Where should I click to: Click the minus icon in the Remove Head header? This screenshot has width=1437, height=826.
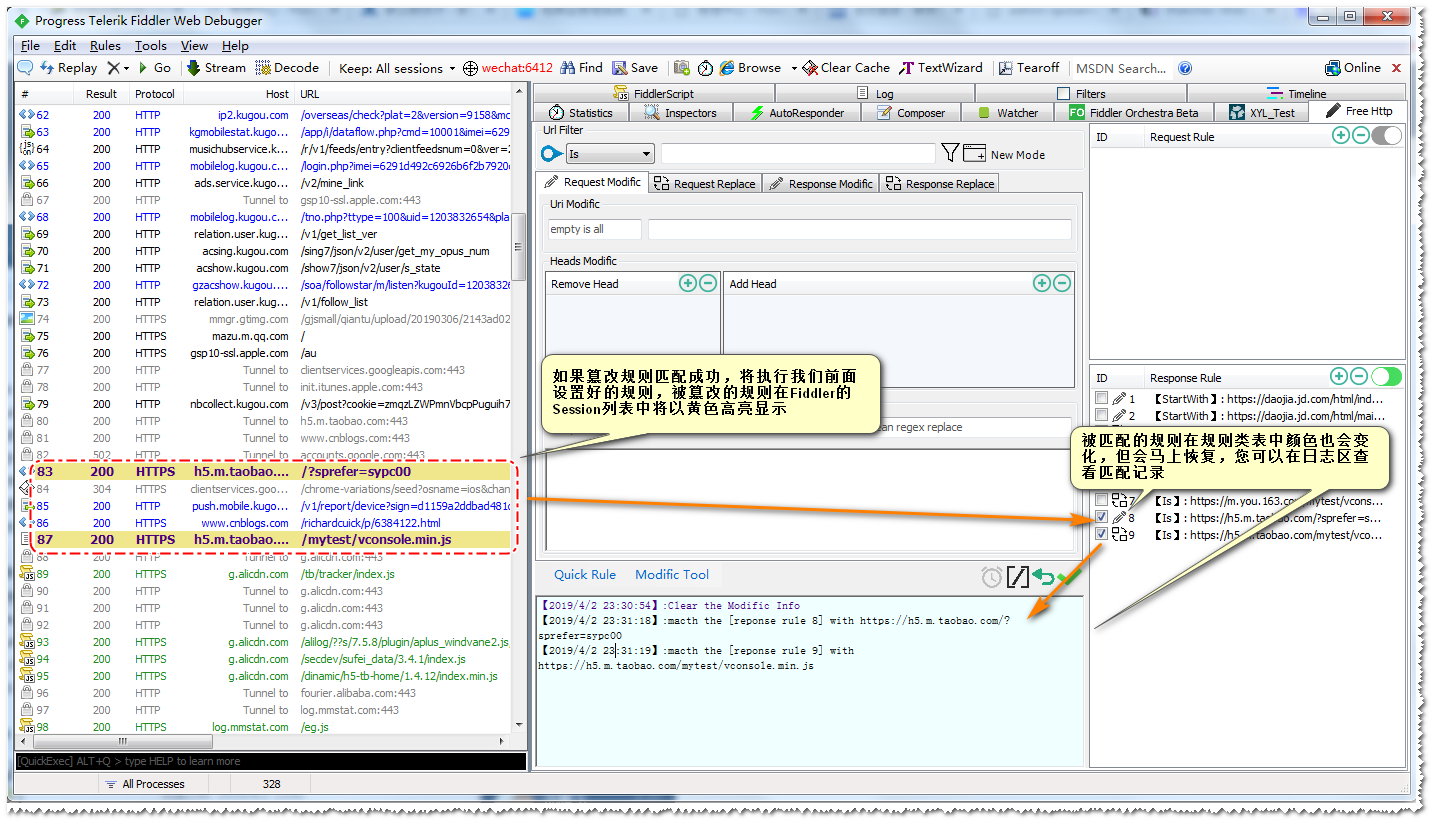point(708,283)
